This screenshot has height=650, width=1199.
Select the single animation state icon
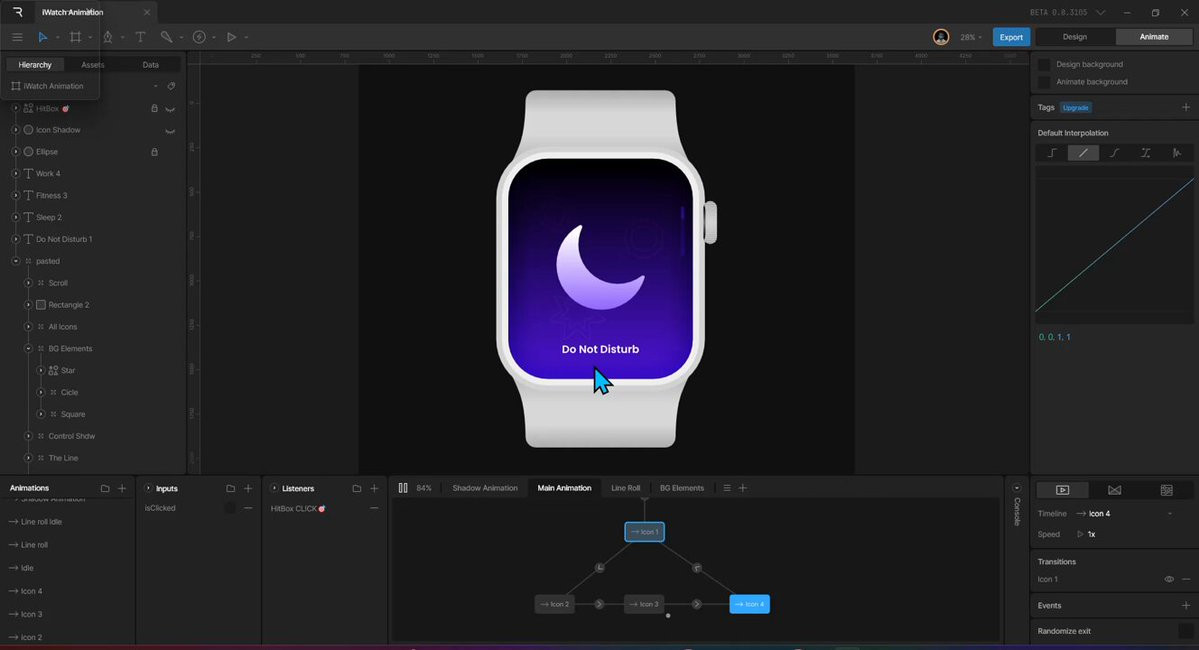1062,490
